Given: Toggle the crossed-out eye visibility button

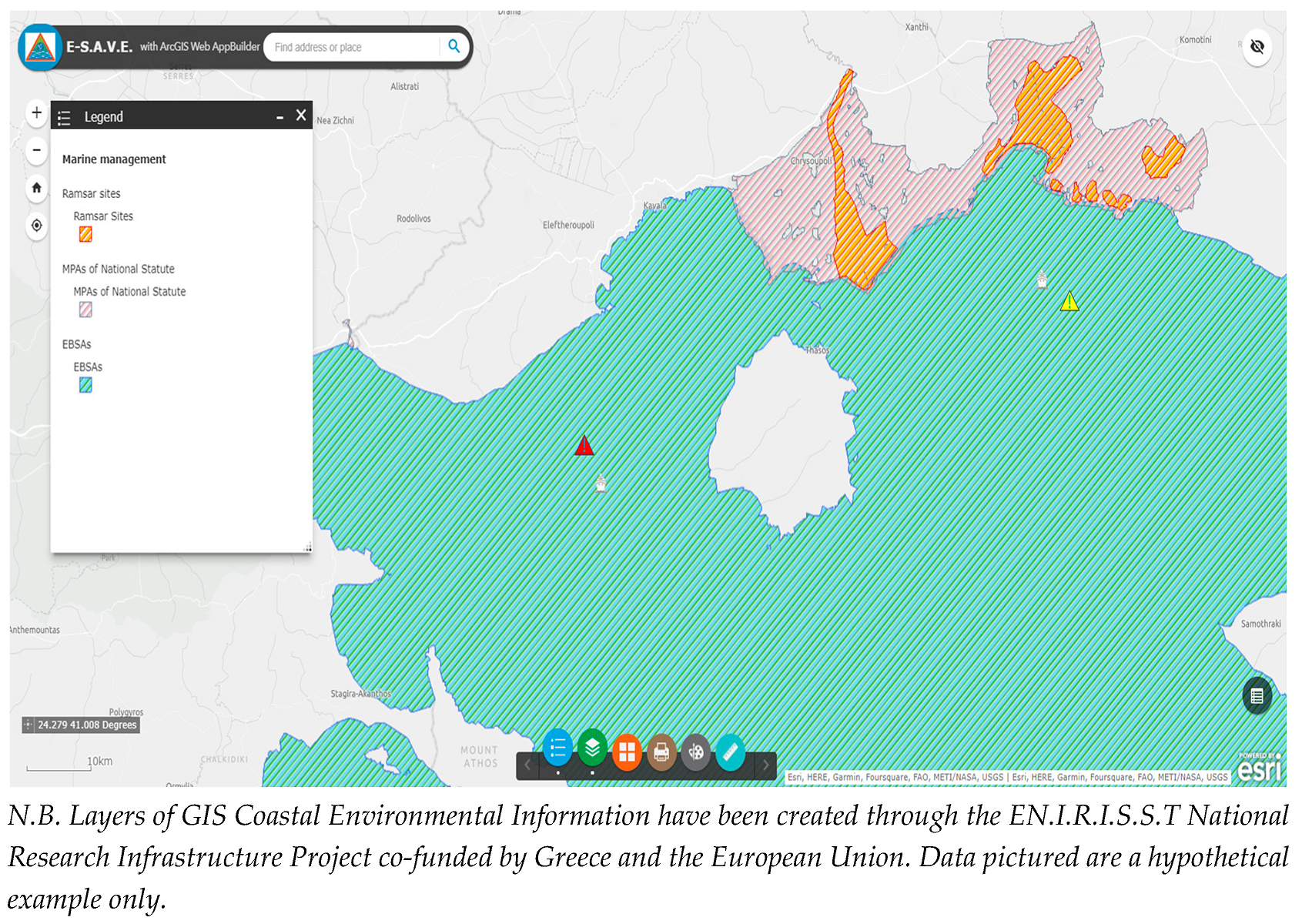Looking at the screenshot, I should (1257, 47).
